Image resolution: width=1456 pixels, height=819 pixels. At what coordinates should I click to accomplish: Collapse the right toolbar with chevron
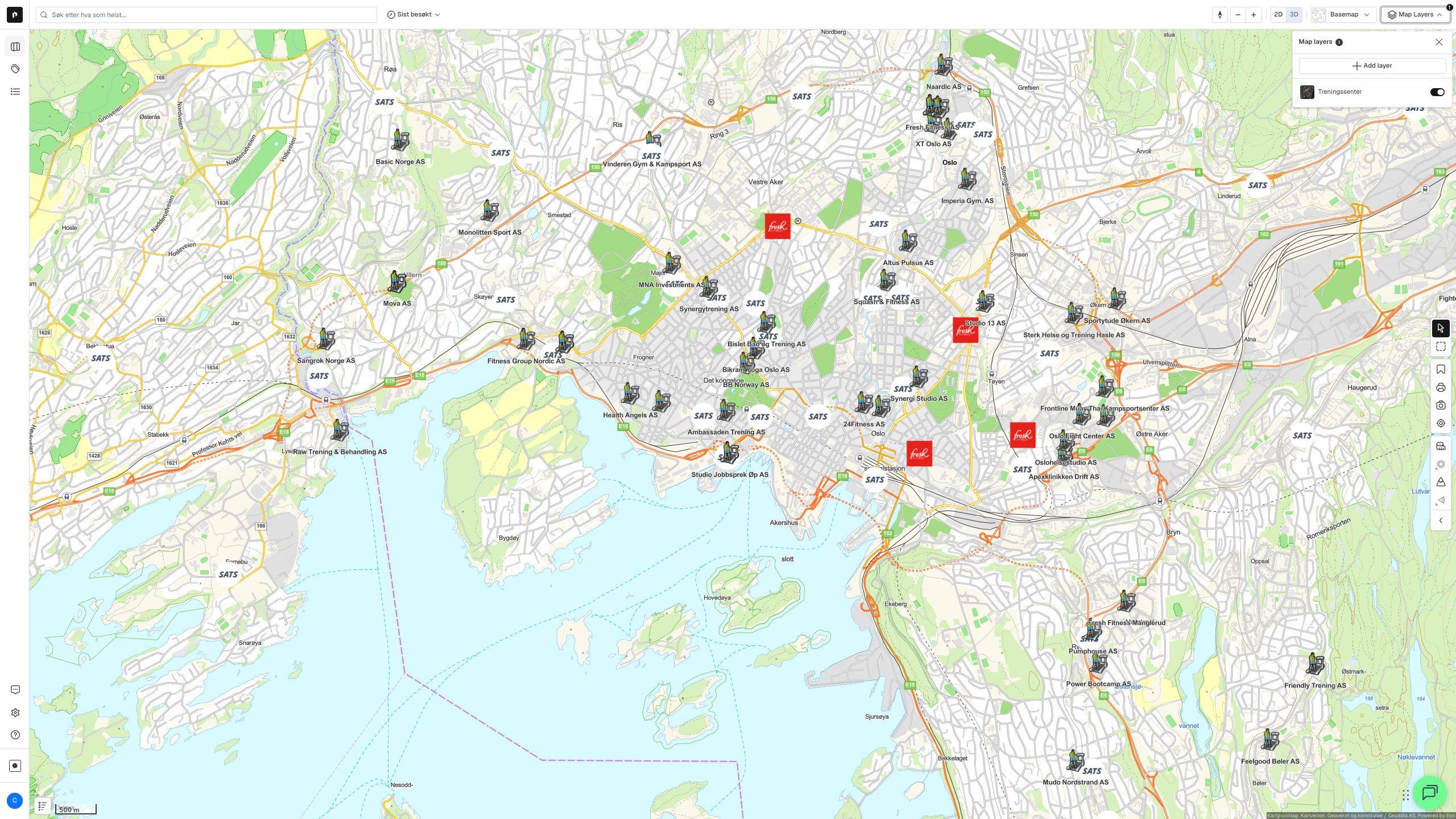click(x=1441, y=520)
